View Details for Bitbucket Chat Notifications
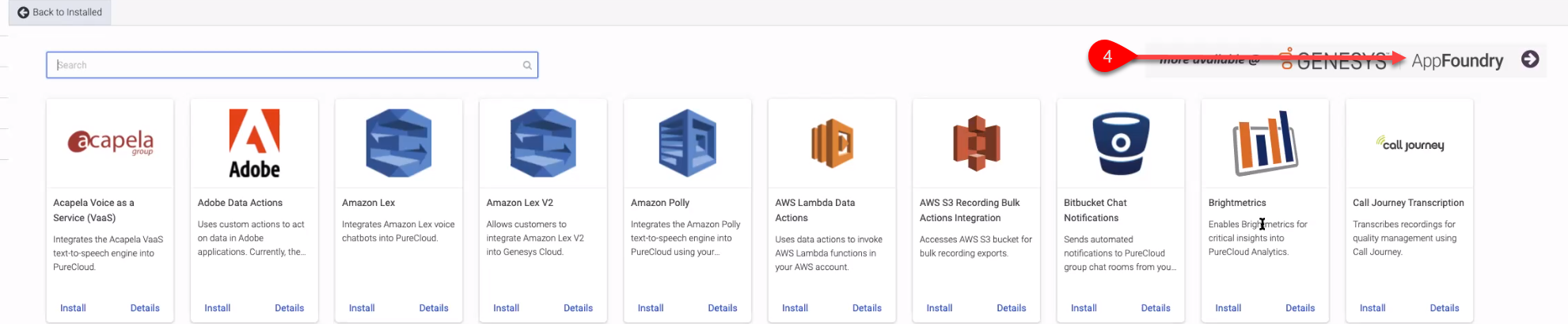 click(x=1156, y=308)
